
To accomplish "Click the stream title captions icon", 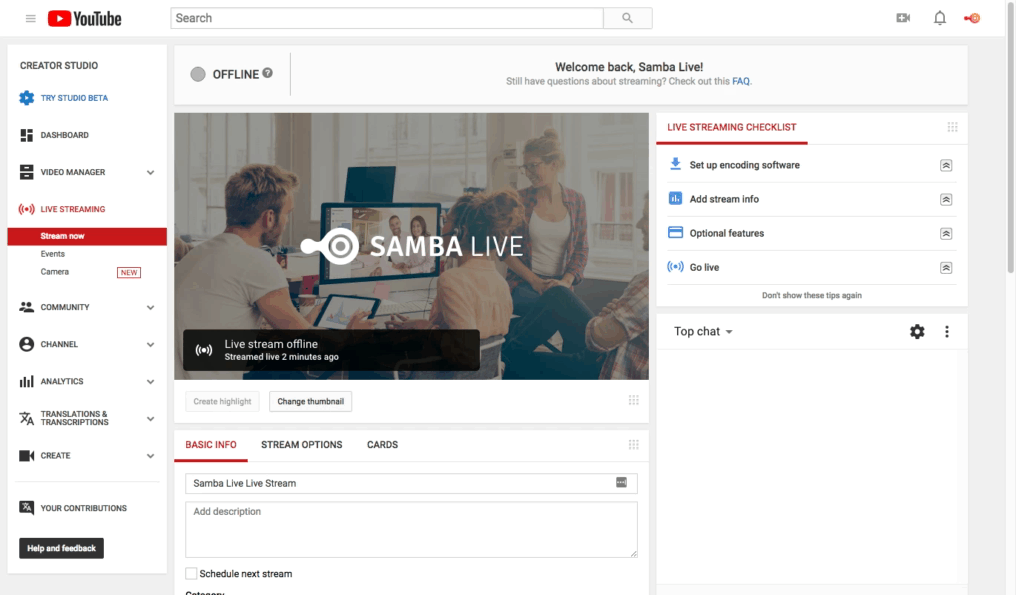I will tap(621, 482).
